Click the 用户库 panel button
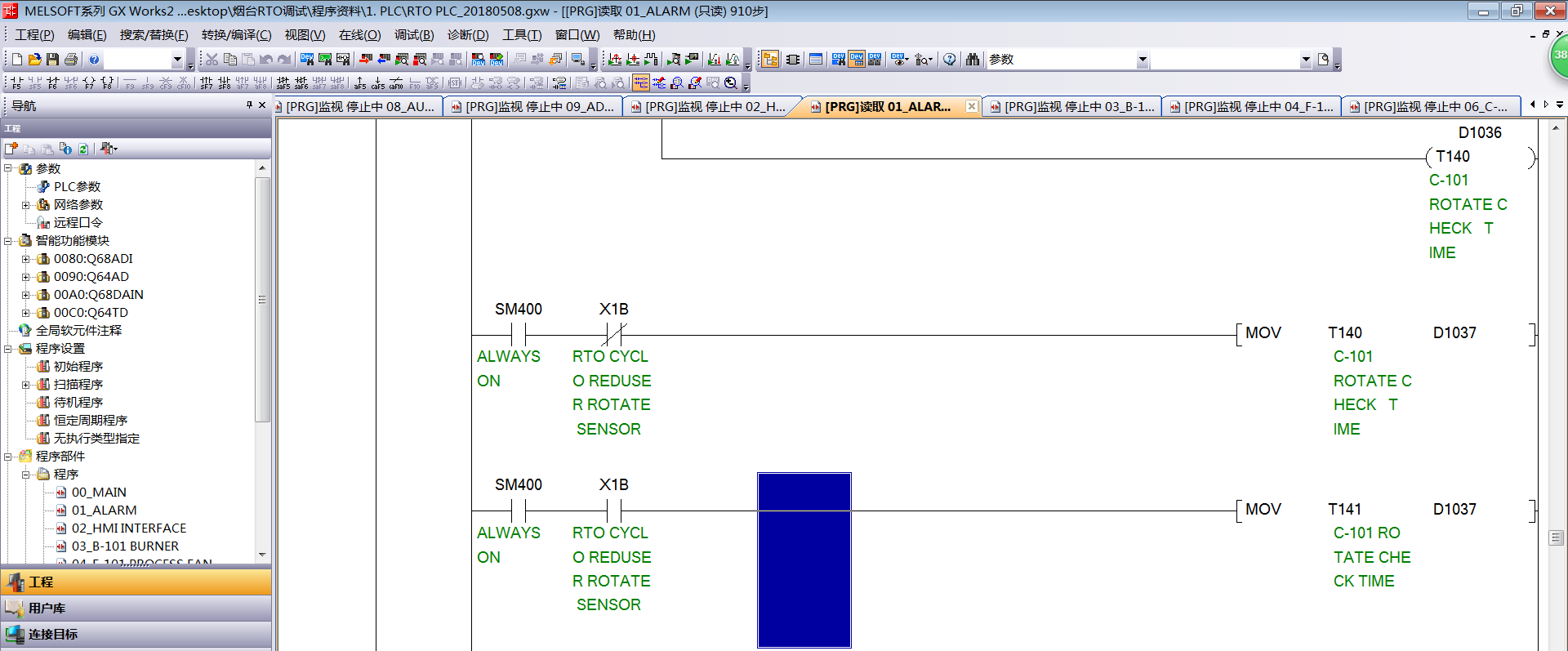This screenshot has height=651, width=1568. 47,609
